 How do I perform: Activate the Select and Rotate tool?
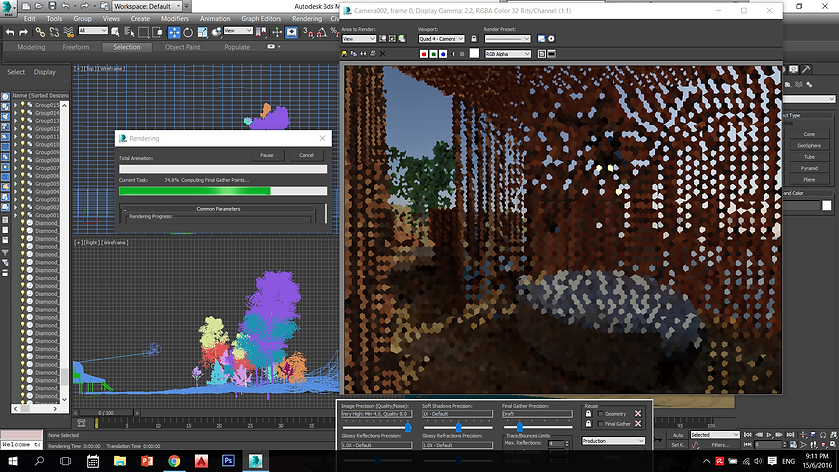(188, 32)
